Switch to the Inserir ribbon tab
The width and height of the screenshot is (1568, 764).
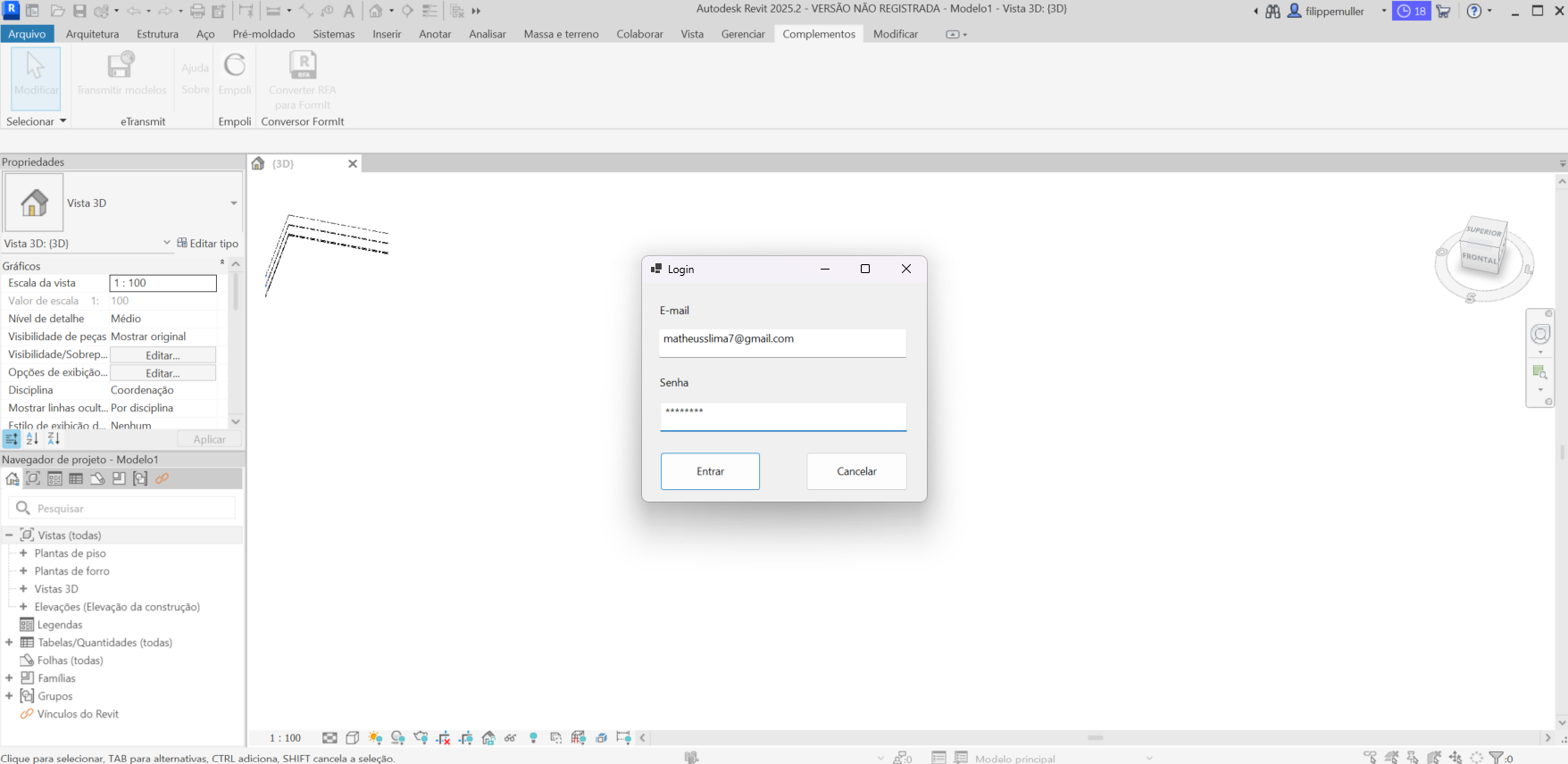click(x=387, y=34)
